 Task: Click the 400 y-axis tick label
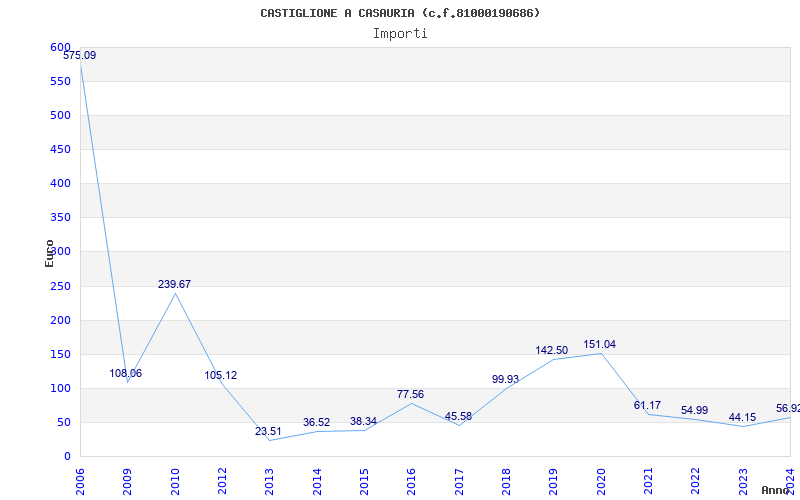tap(60, 183)
